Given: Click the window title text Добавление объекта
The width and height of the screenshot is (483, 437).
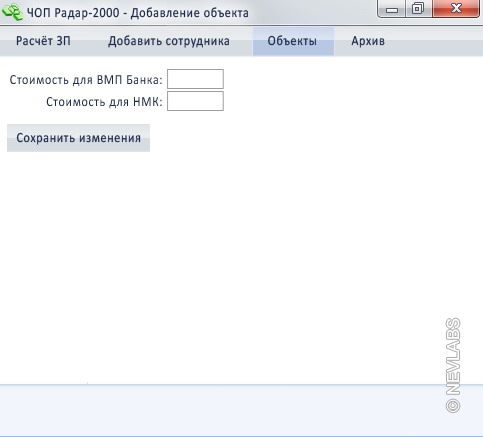Looking at the screenshot, I should pyautogui.click(x=189, y=13).
